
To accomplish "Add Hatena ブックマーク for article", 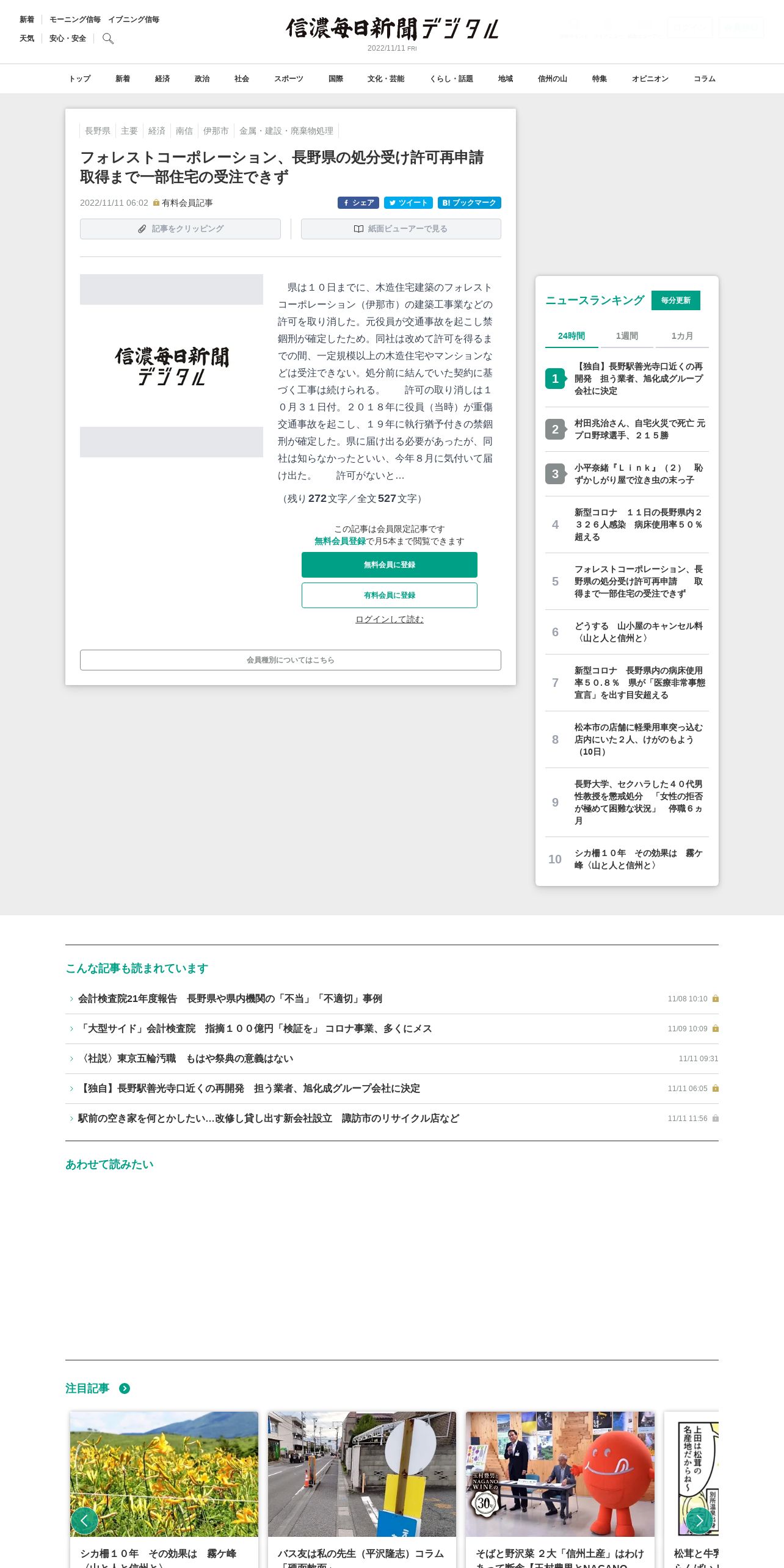I will pos(470,203).
